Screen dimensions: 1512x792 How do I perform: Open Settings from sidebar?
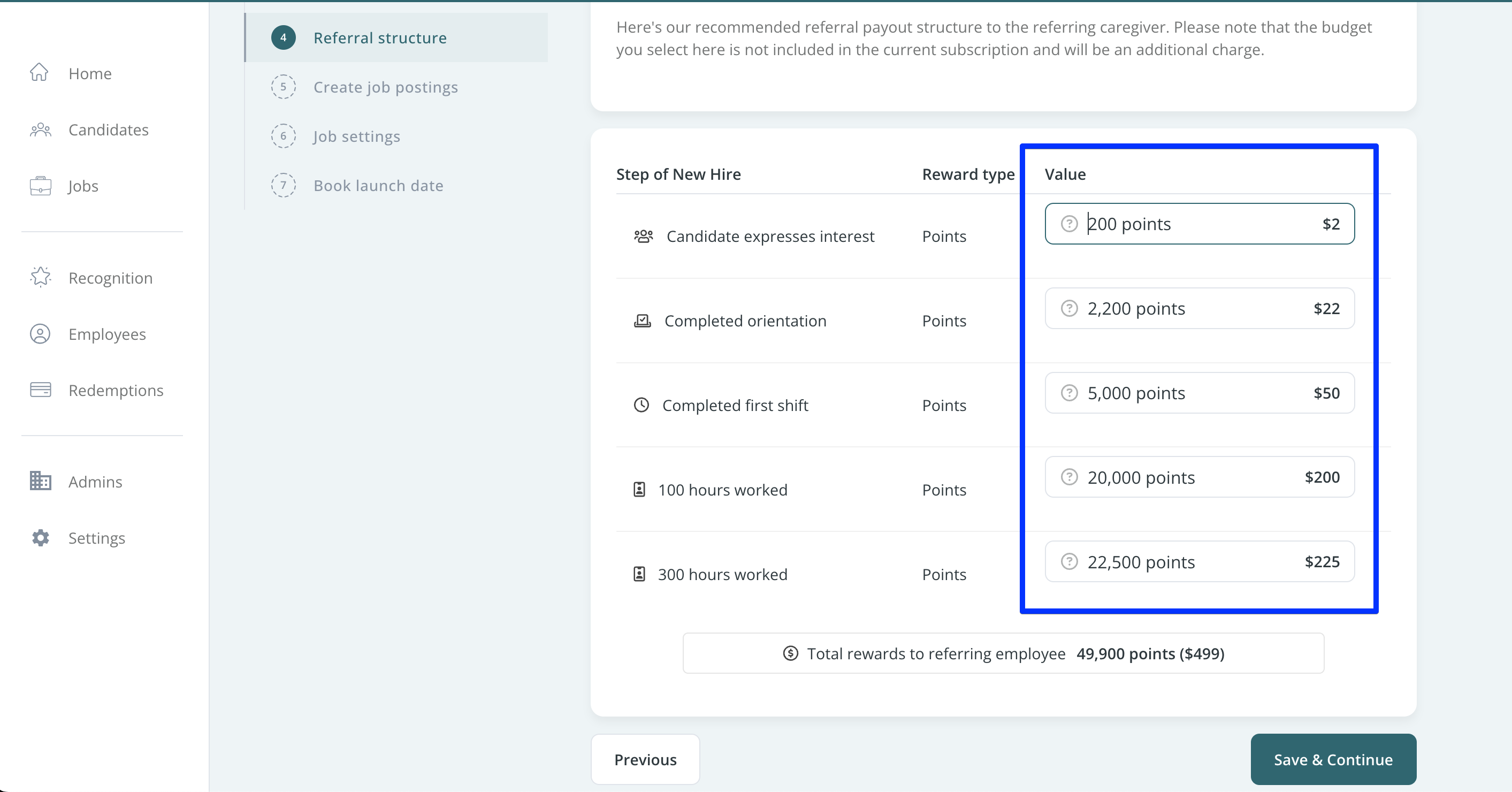pos(96,538)
